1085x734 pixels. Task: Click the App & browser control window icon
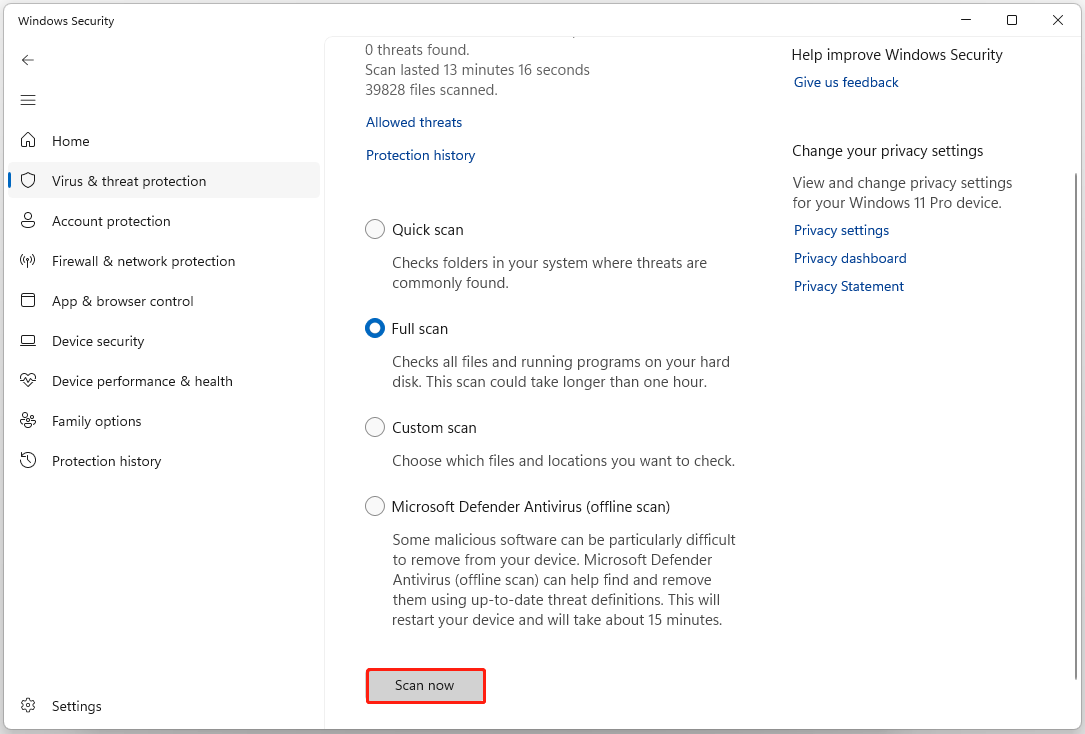click(x=28, y=300)
